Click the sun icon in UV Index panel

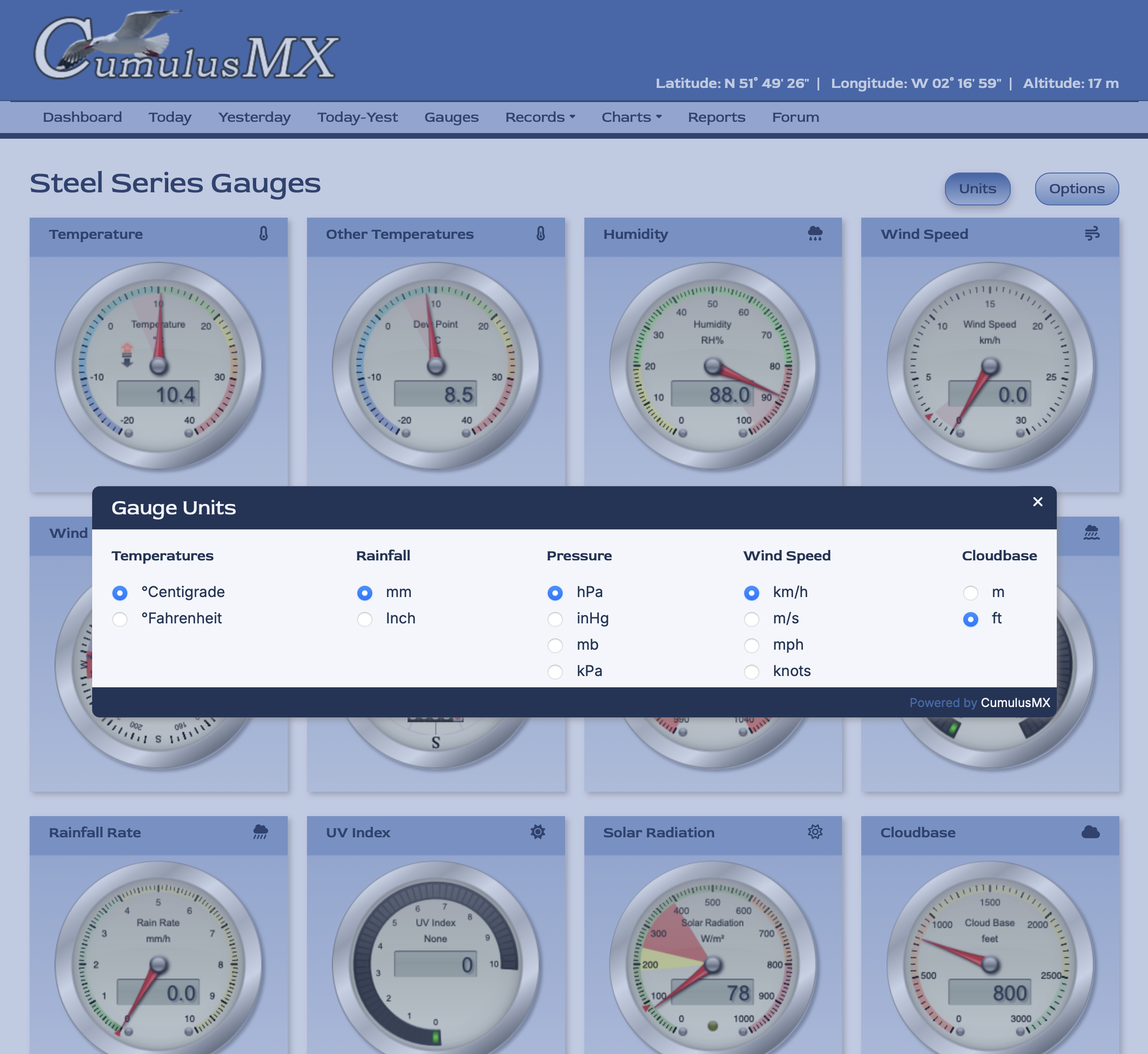(x=538, y=832)
